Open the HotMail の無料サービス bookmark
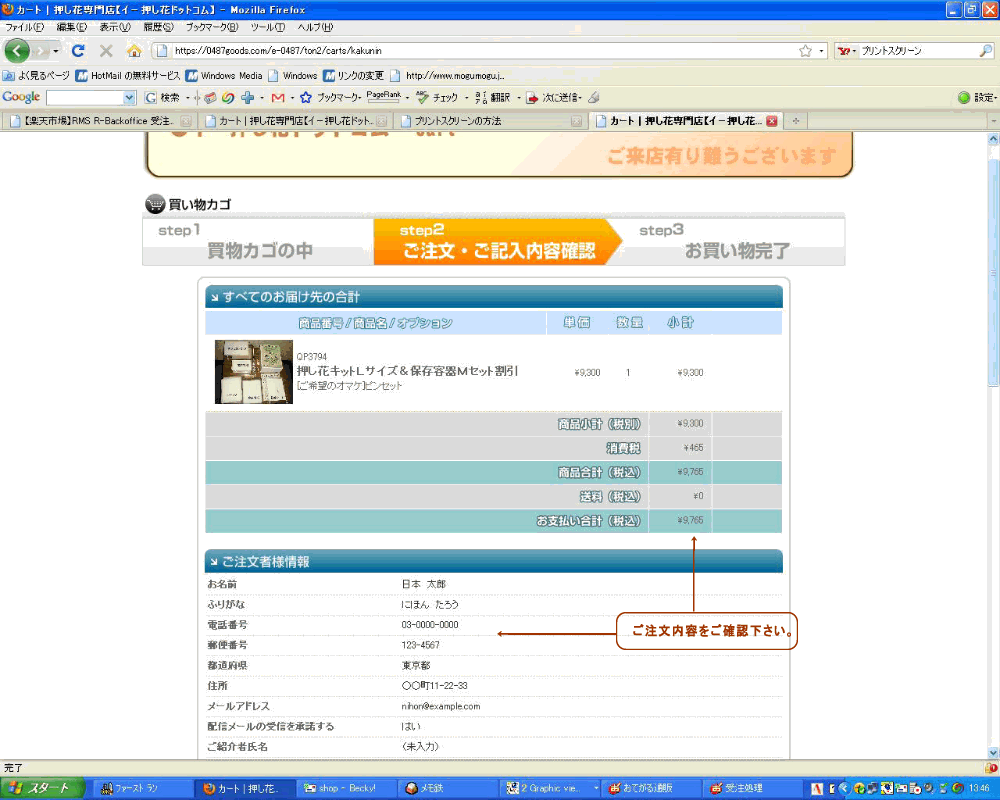The image size is (1000, 800). [128, 75]
